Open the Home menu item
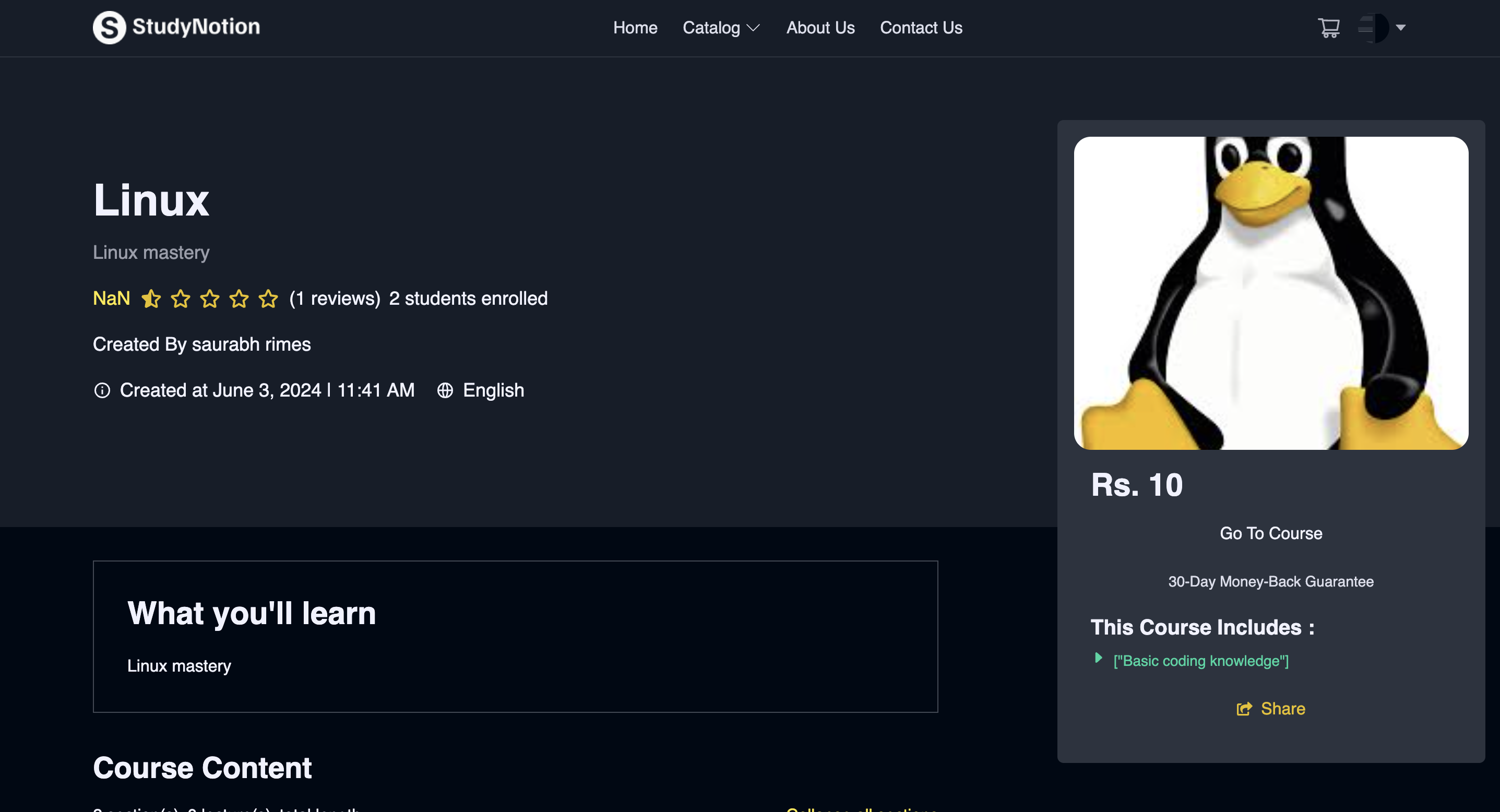The width and height of the screenshot is (1500, 812). click(x=635, y=27)
